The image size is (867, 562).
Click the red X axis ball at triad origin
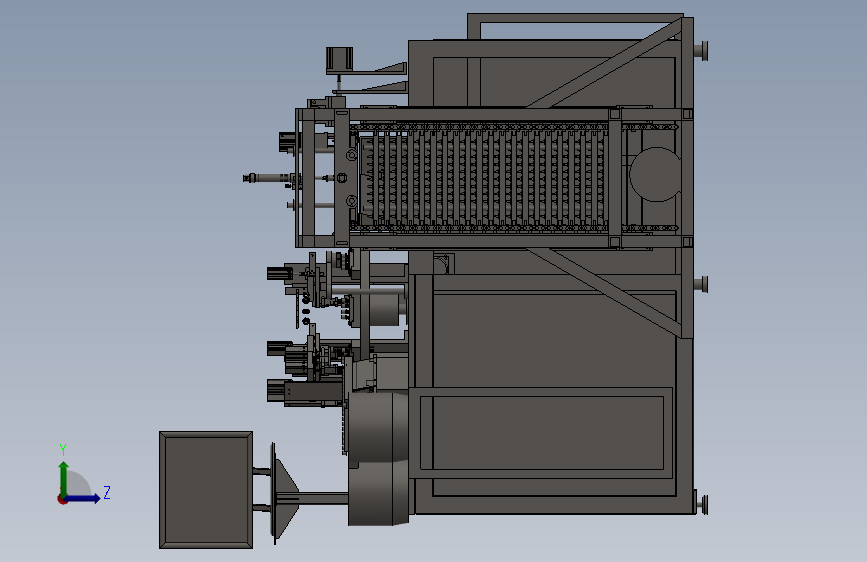point(62,499)
